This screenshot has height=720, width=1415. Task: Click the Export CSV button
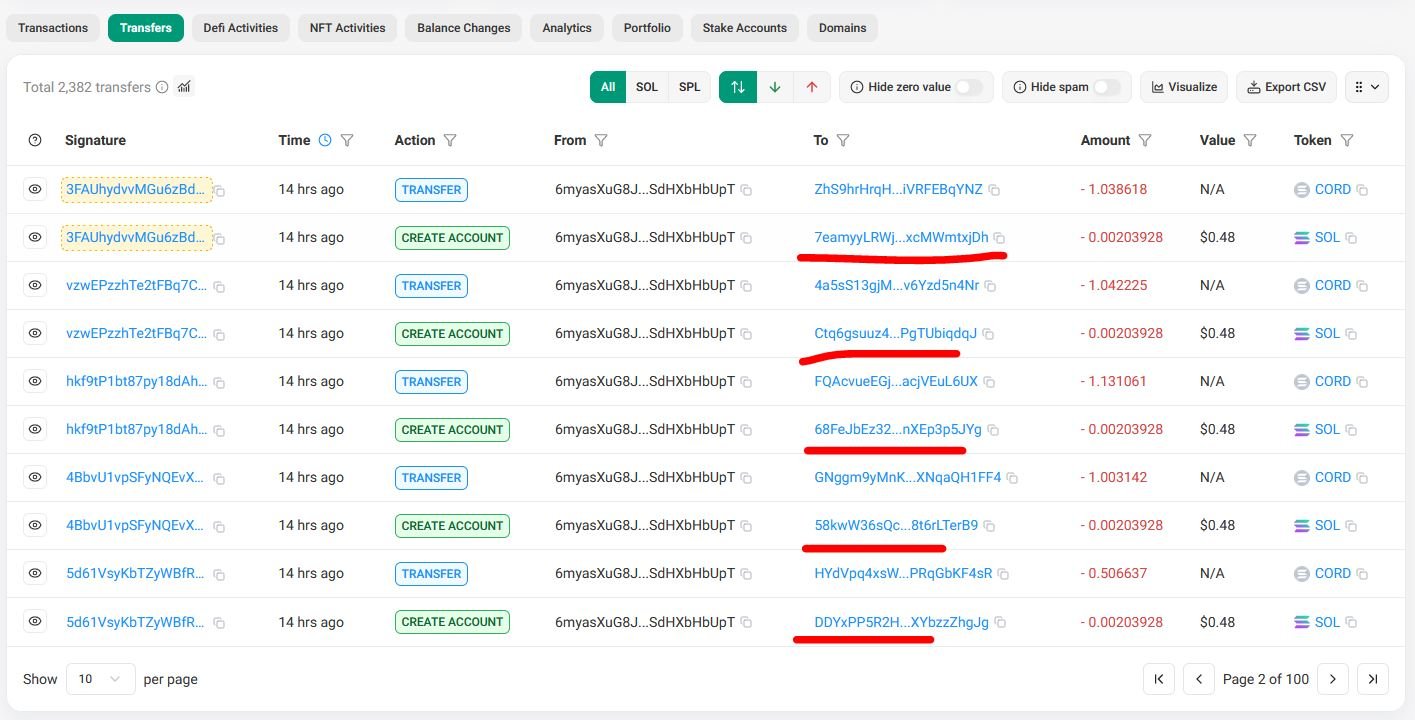point(1286,87)
